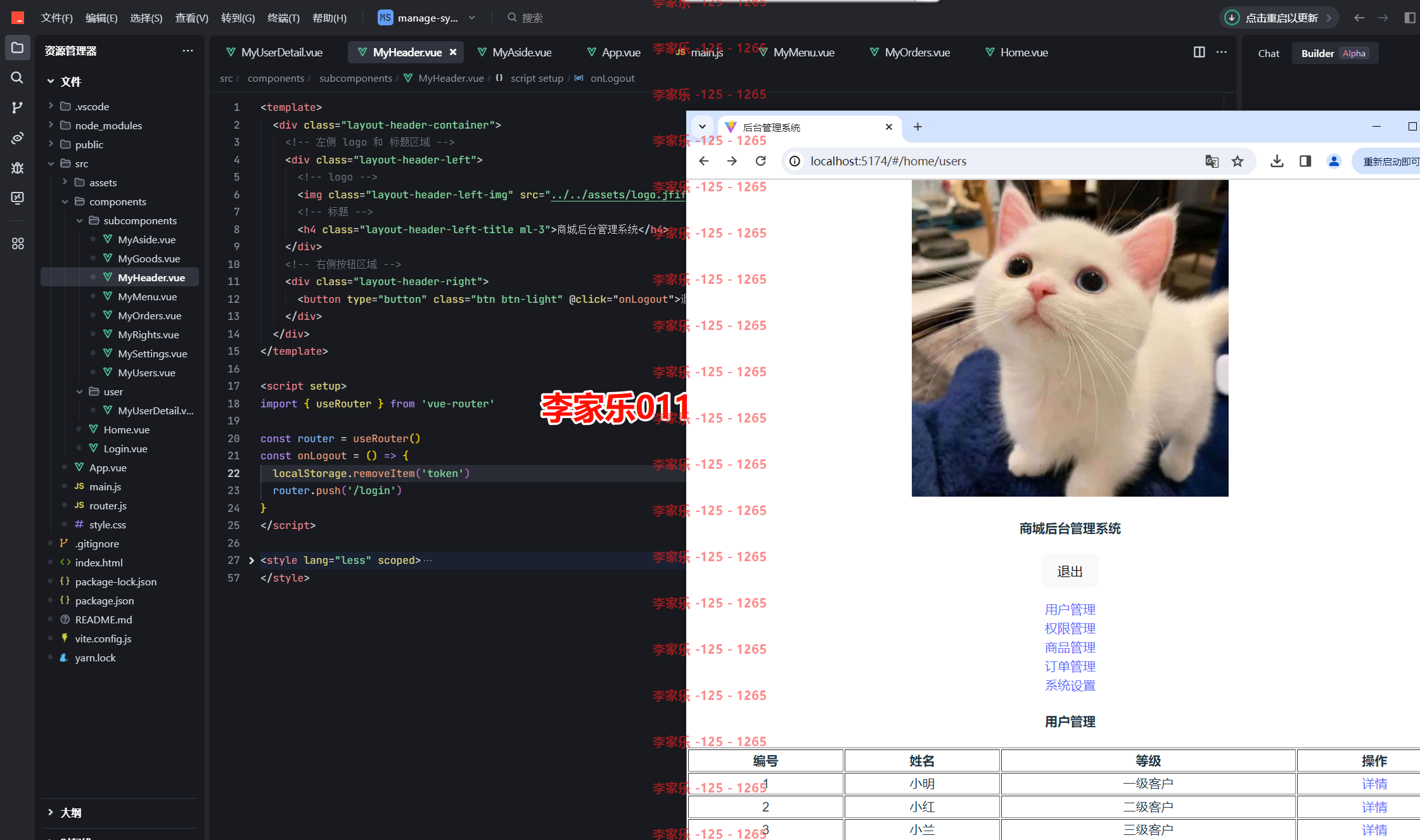Click the site info icon in address bar
This screenshot has height=840, width=1420.
click(795, 161)
